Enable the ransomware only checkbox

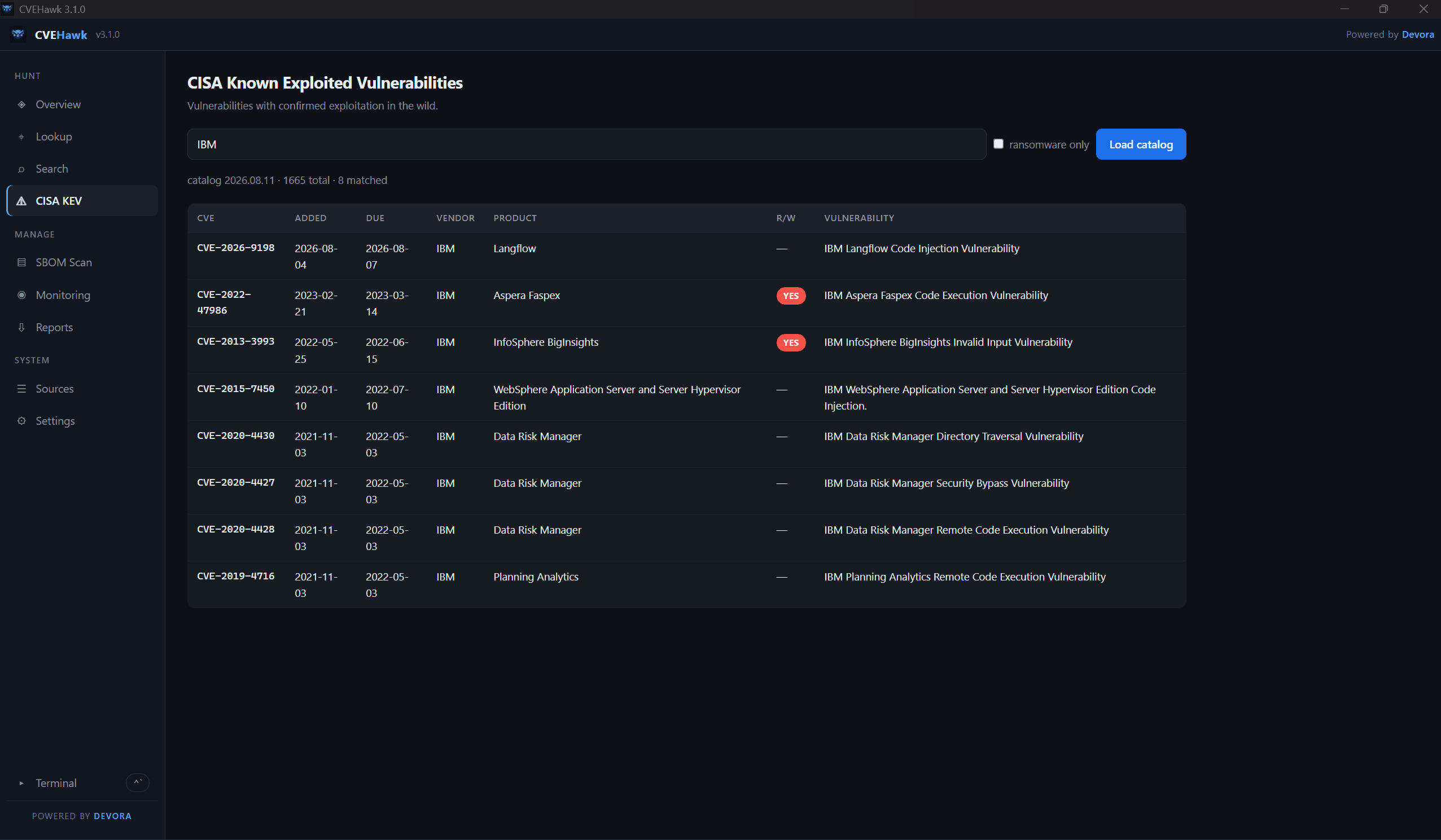coord(998,144)
